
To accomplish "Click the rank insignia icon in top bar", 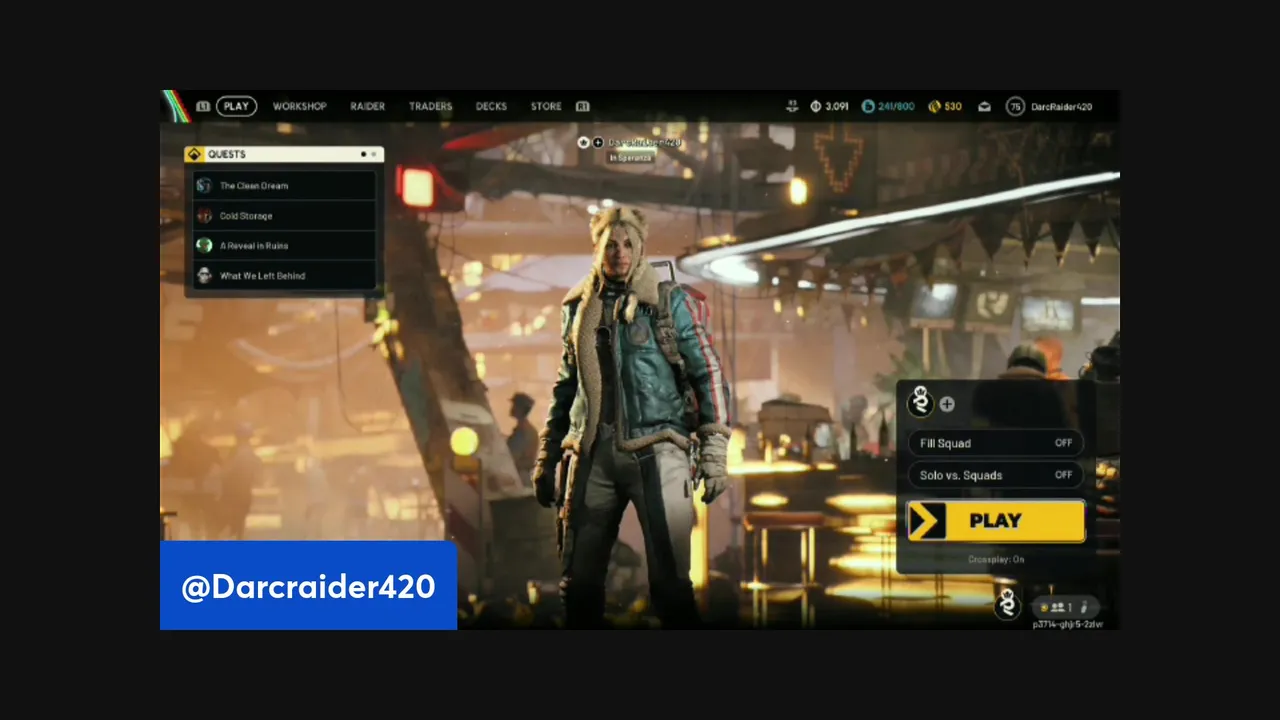I will [x=793, y=106].
